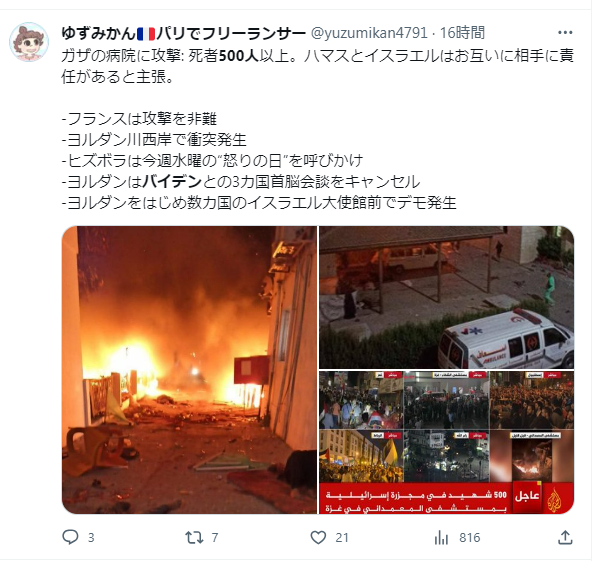Click the share upload icon
The height and width of the screenshot is (561, 609).
click(565, 537)
